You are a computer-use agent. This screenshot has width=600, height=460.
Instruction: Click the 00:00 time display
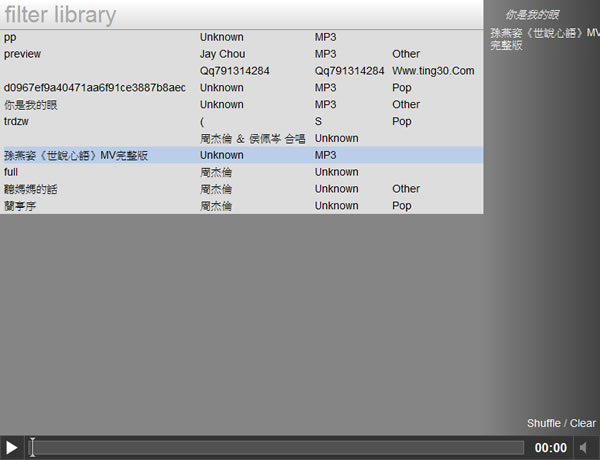tap(550, 448)
